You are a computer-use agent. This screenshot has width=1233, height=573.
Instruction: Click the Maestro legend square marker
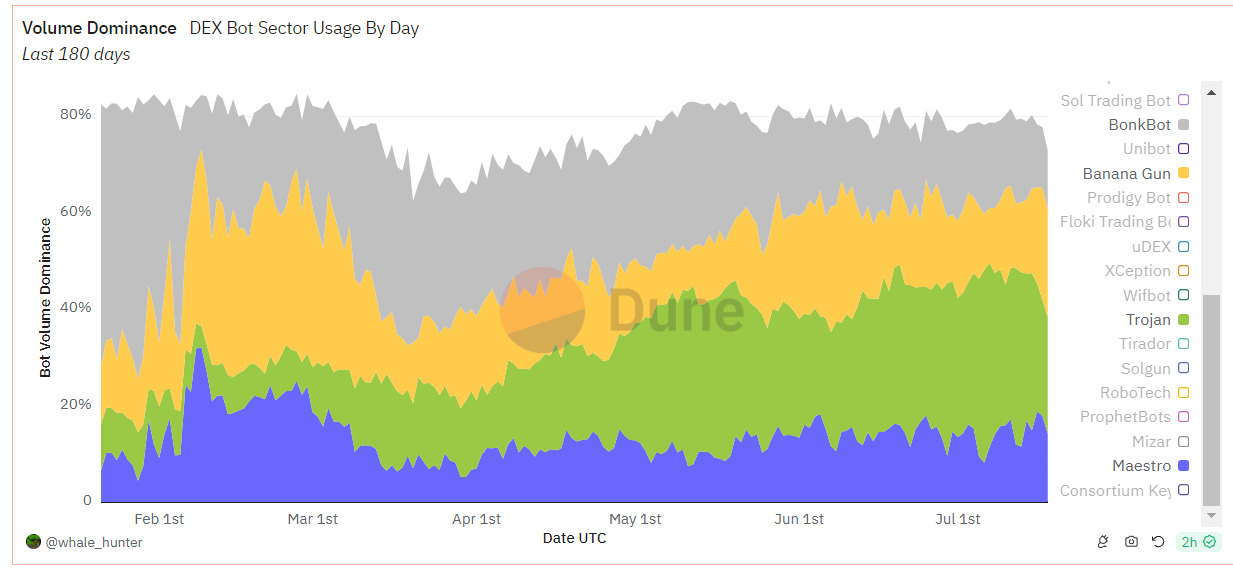[x=1183, y=466]
